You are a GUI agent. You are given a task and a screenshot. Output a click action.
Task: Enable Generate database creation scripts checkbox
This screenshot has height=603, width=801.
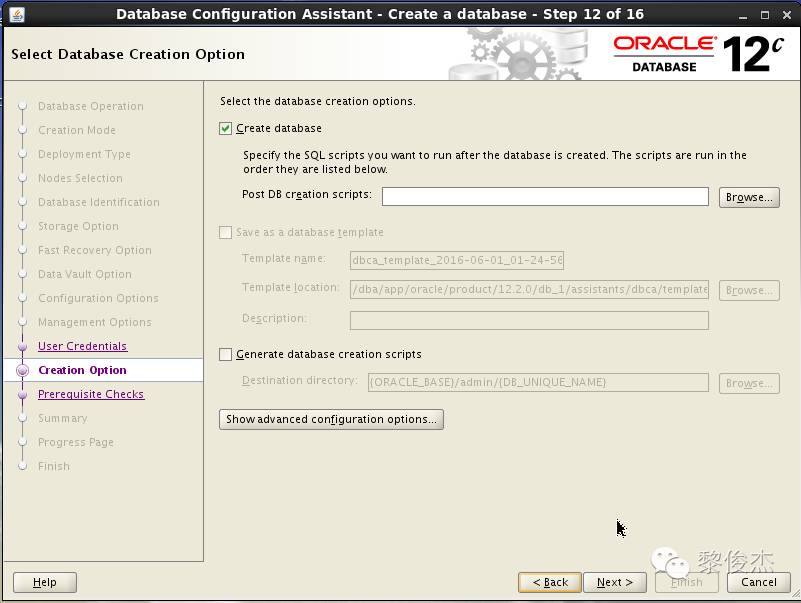225,354
